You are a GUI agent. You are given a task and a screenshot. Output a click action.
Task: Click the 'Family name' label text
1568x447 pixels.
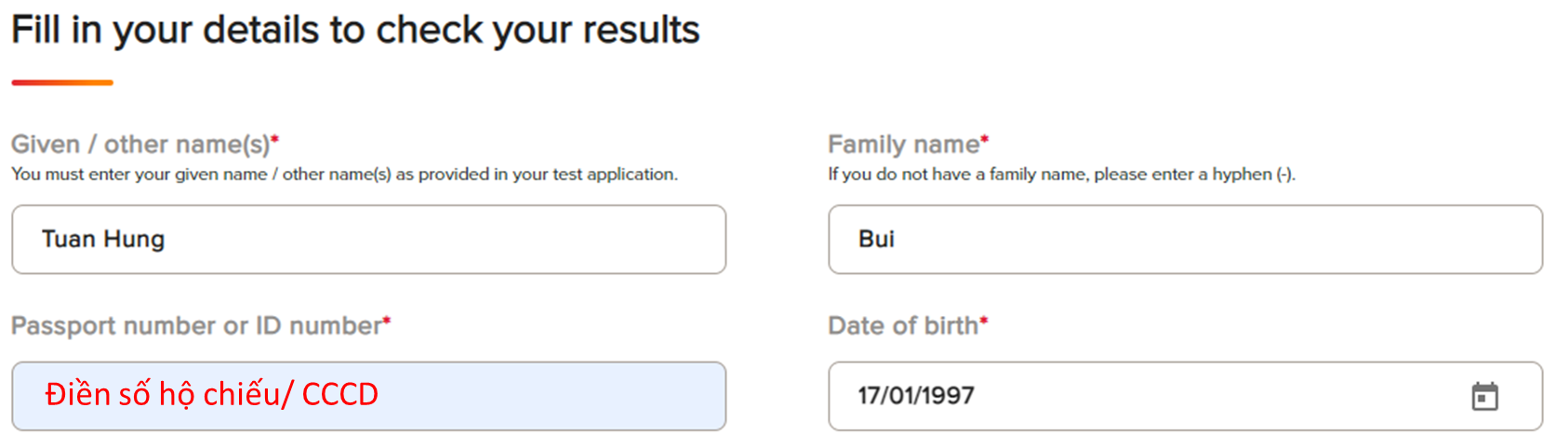[x=904, y=145]
